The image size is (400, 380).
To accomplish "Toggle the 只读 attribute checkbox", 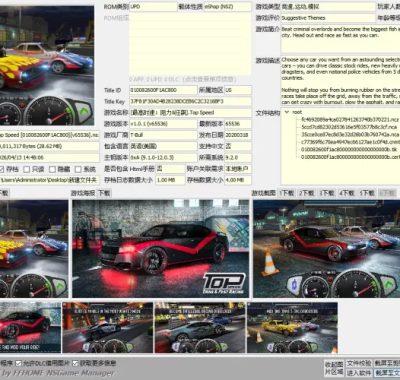I will tap(27, 169).
